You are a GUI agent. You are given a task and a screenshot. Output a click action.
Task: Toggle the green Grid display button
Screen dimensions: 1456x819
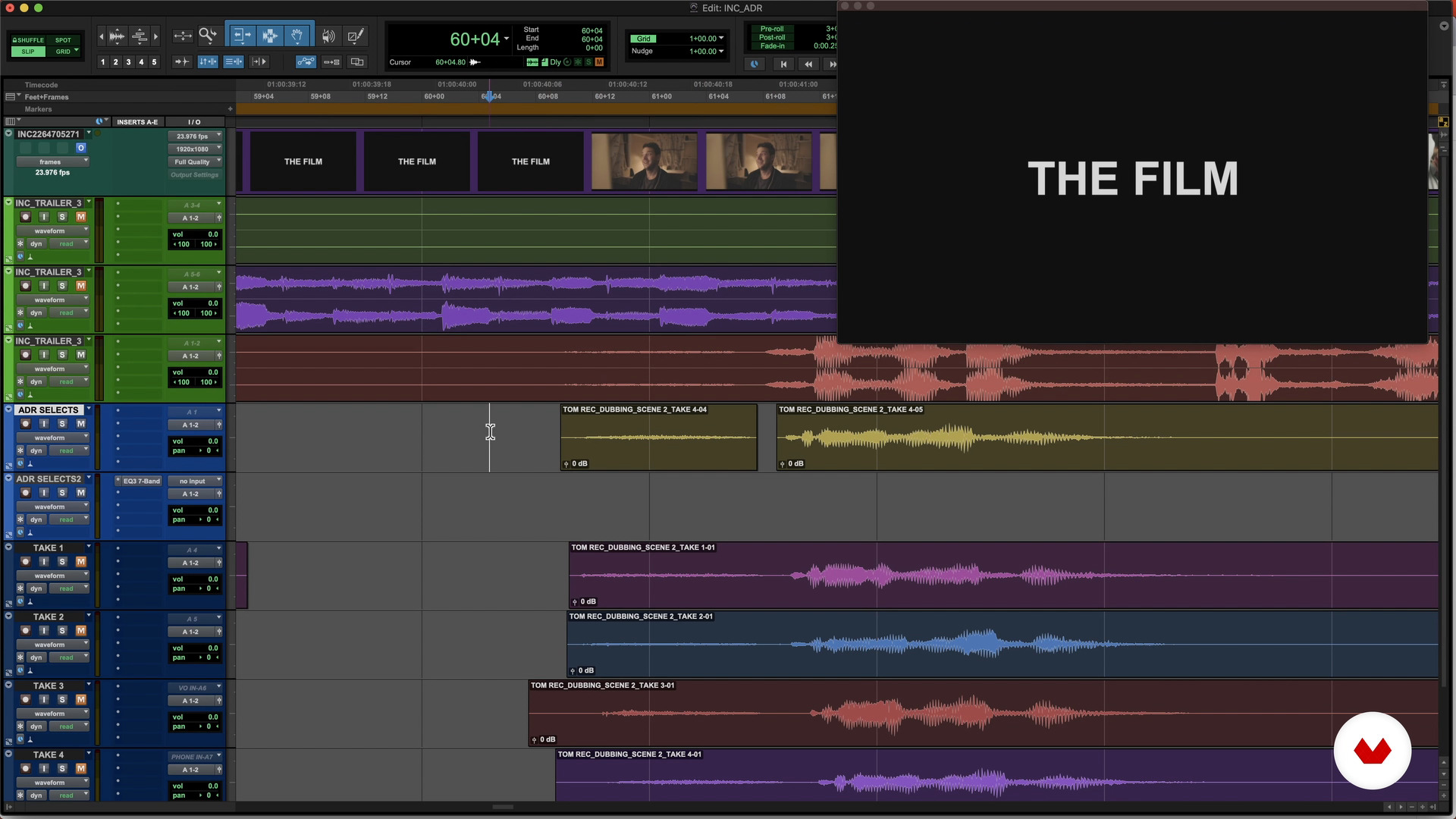644,39
